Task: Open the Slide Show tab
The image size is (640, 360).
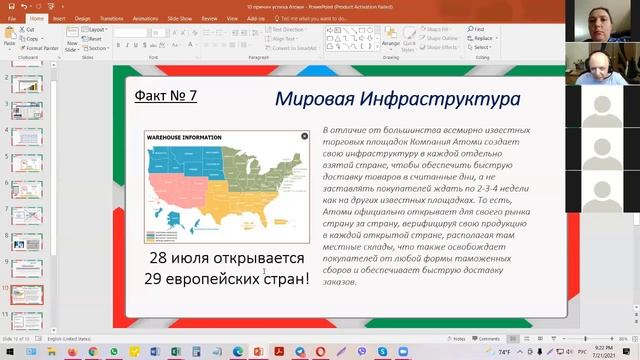Action: point(180,18)
